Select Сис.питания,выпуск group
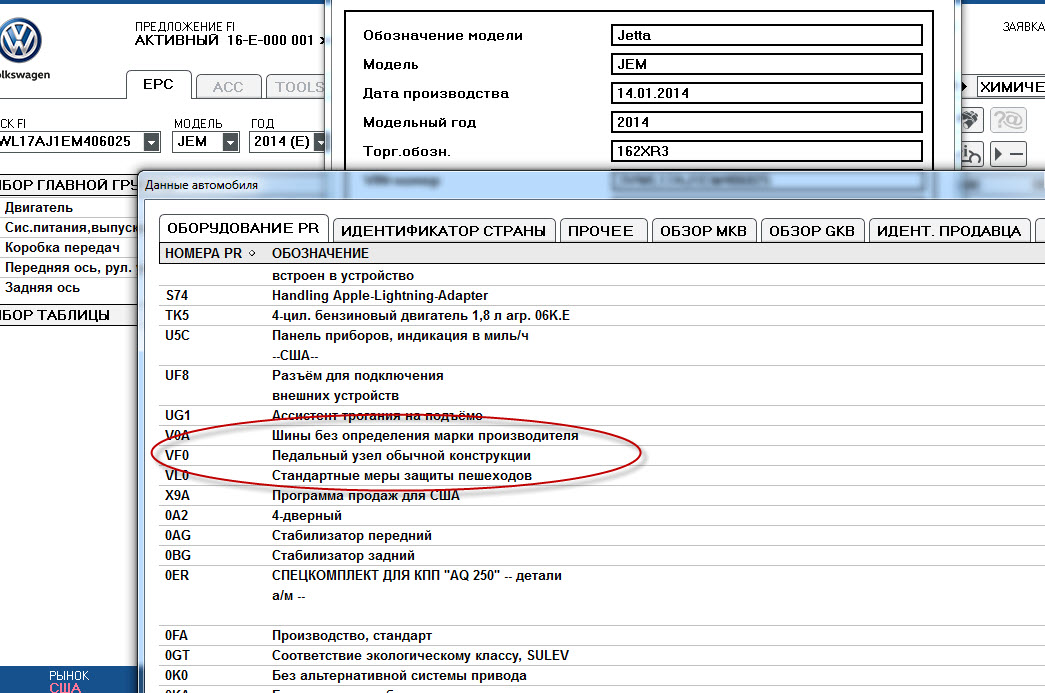This screenshot has width=1045, height=693. pos(69,227)
